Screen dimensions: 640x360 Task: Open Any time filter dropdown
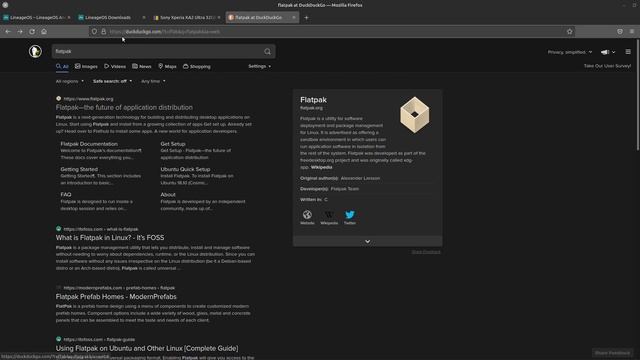tap(153, 81)
